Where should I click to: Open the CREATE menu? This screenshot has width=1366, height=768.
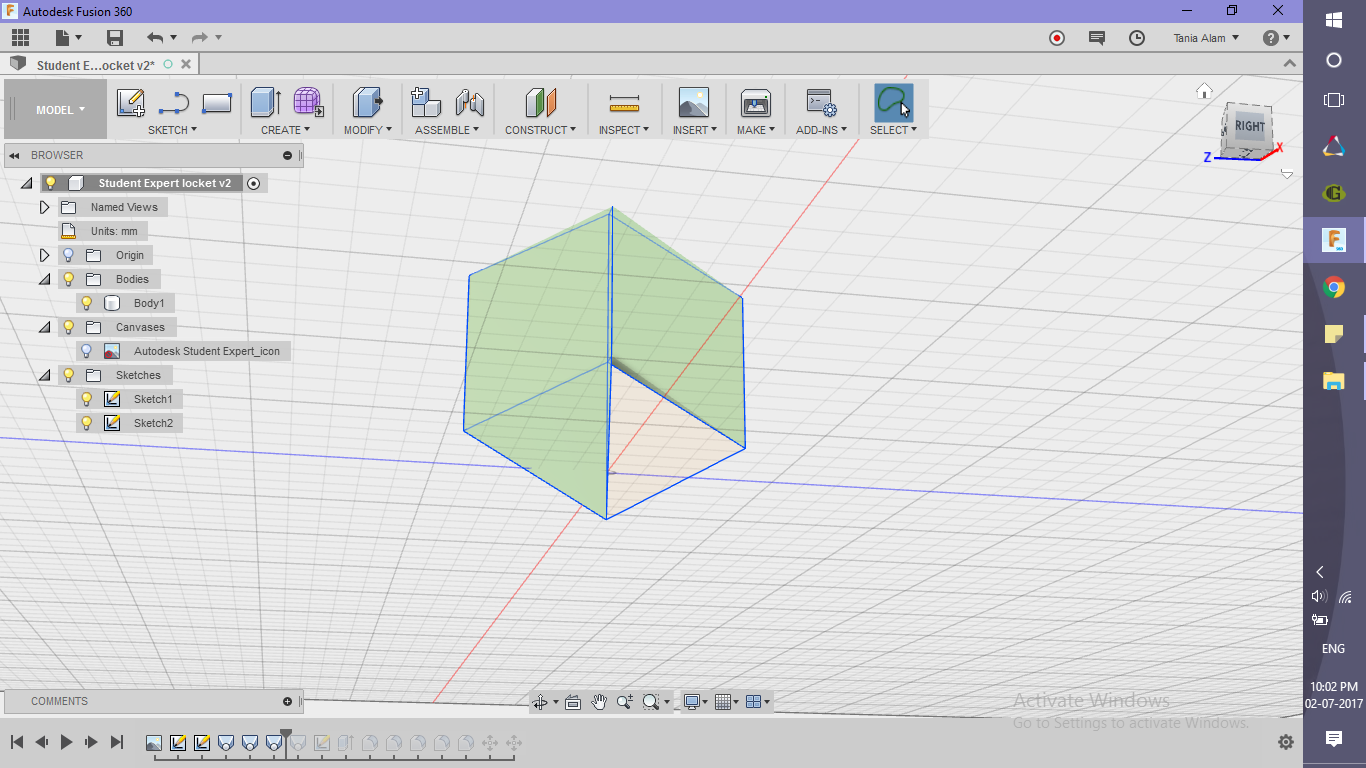(285, 130)
